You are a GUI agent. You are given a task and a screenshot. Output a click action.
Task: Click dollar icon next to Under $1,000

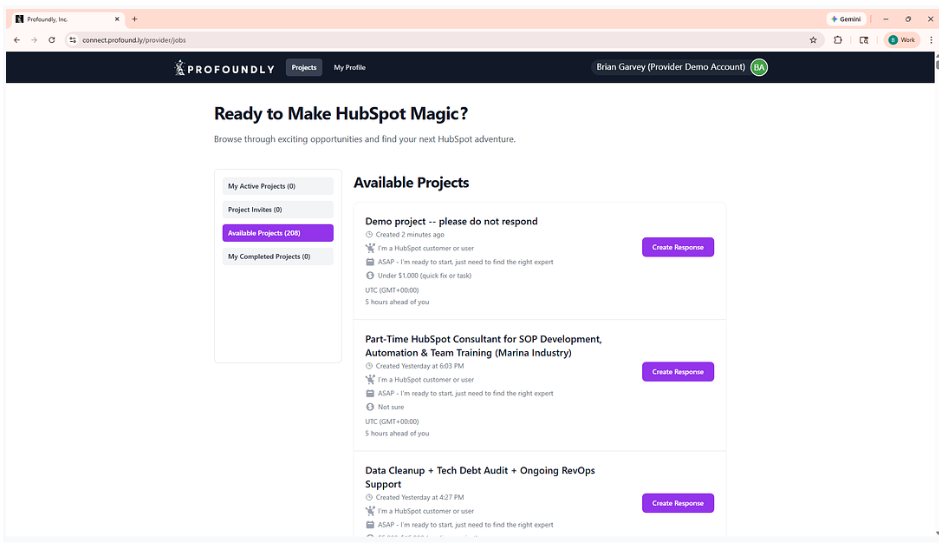(x=370, y=276)
